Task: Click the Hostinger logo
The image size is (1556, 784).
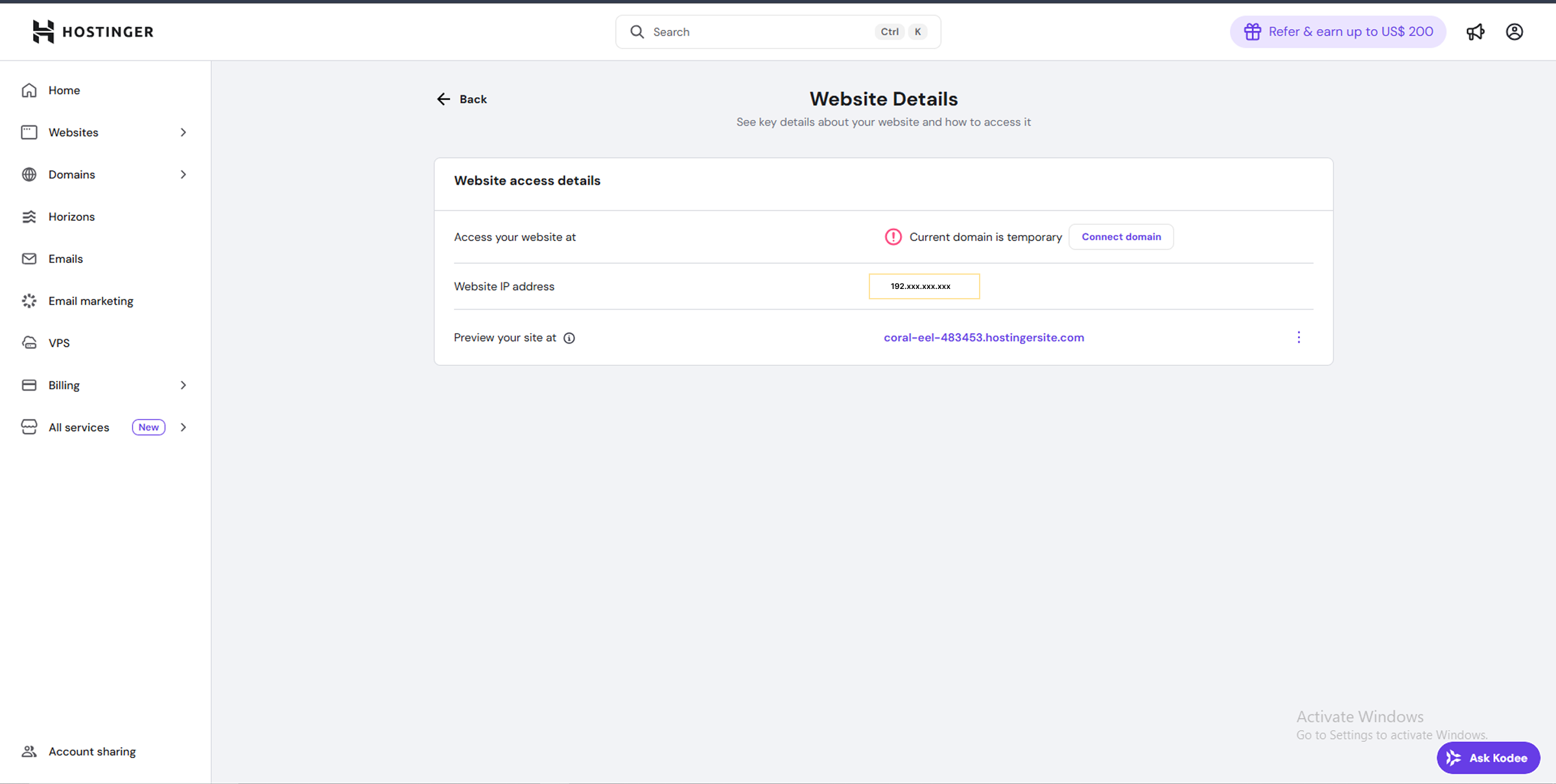Action: pos(93,32)
